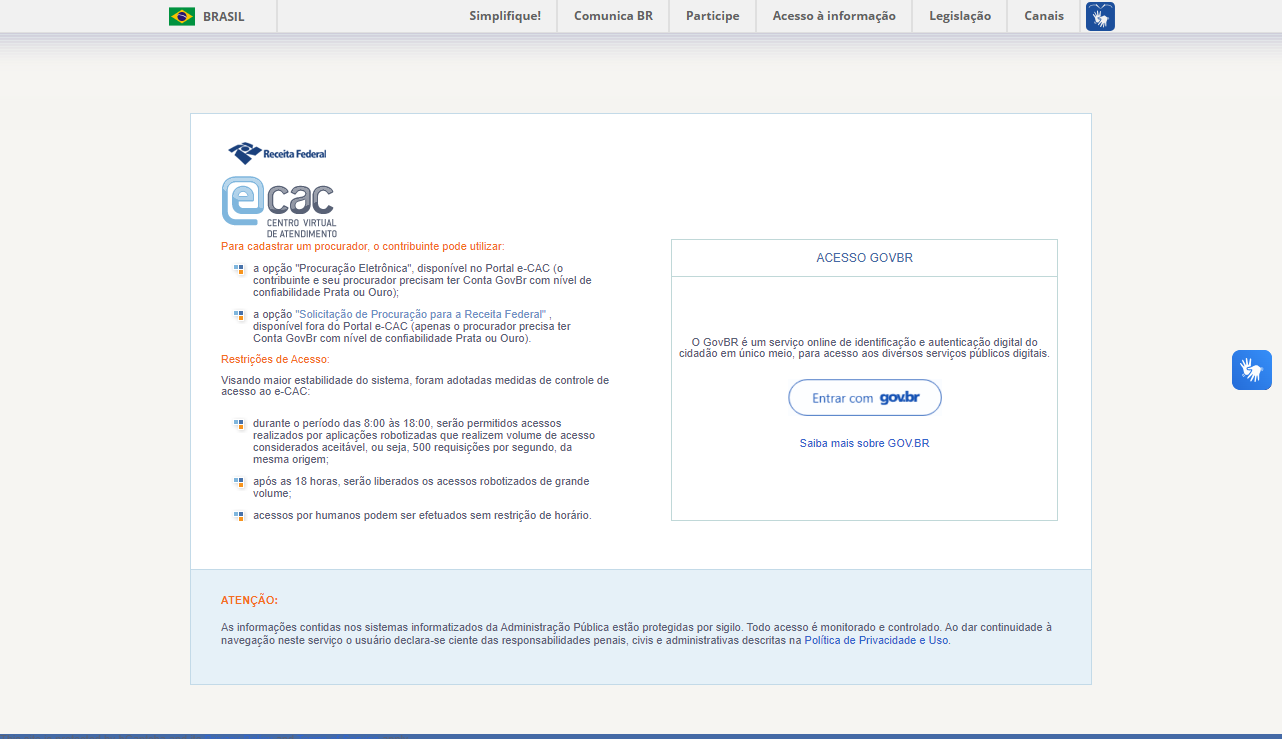Click the bullet icon beside após as 18 horas

(239, 482)
